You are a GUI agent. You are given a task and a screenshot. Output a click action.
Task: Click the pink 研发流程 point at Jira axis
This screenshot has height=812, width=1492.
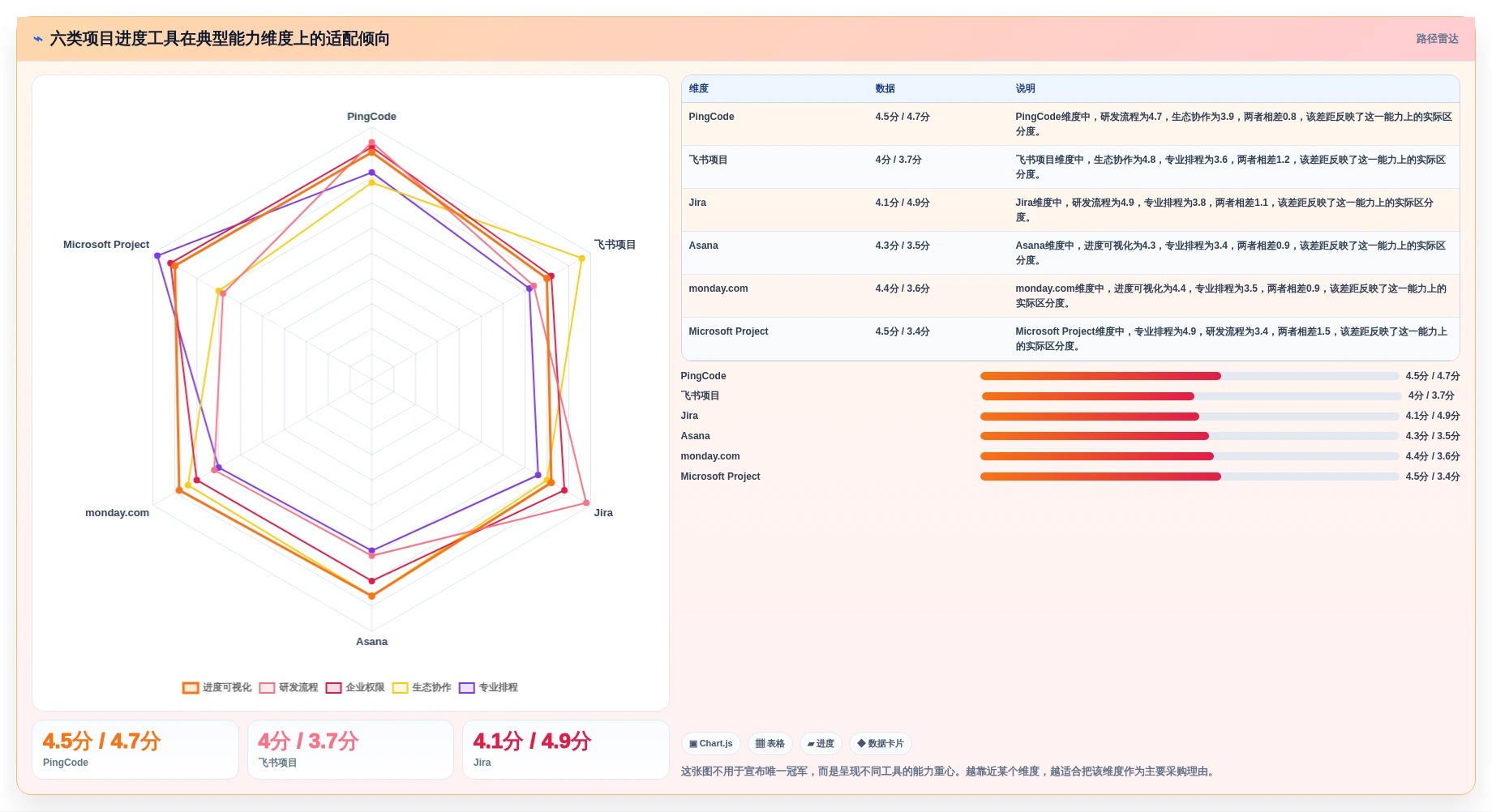pos(586,503)
